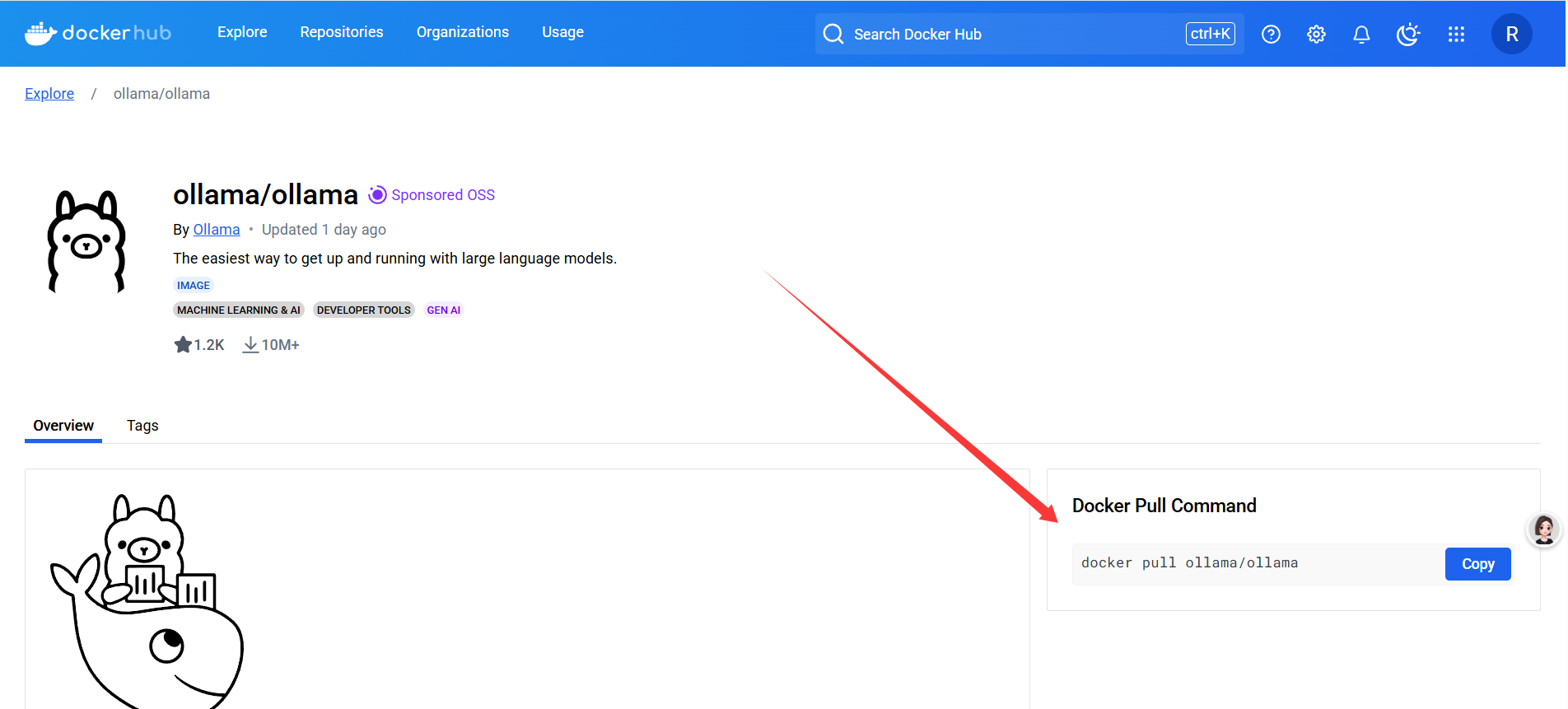
Task: Click the Docker Pull Command heading
Action: (x=1164, y=506)
